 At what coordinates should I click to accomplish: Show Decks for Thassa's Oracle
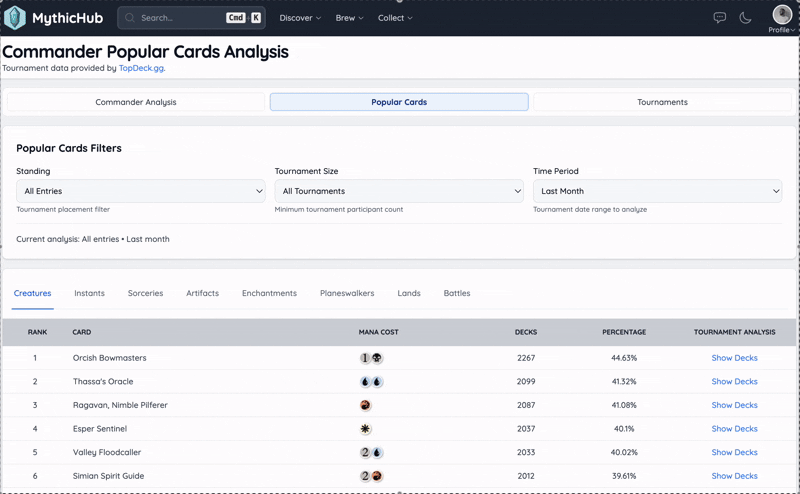tap(734, 381)
